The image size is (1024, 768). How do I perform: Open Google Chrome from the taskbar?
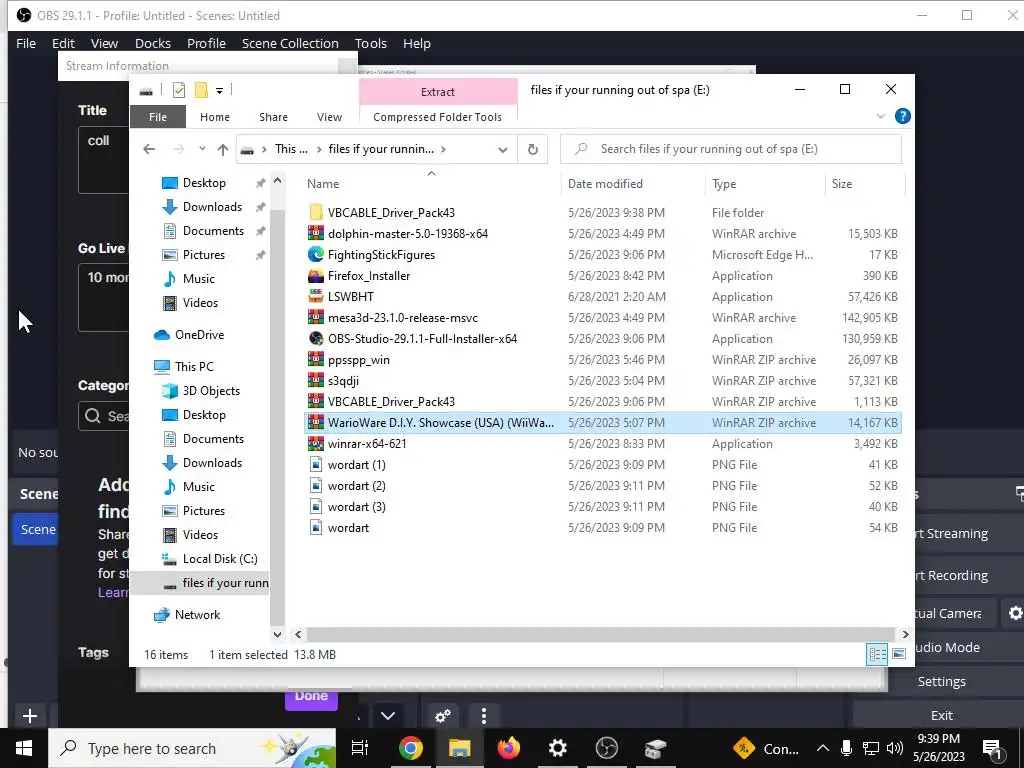tap(410, 748)
